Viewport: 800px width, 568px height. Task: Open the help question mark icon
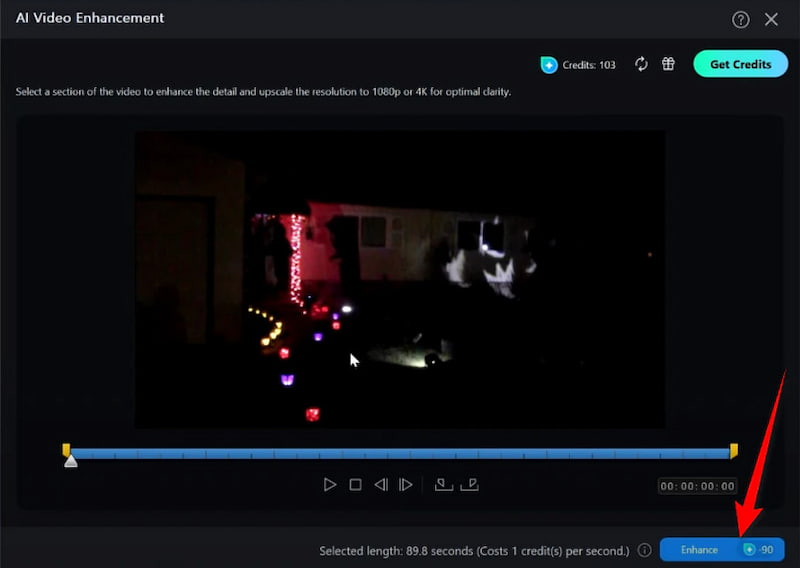tap(740, 20)
